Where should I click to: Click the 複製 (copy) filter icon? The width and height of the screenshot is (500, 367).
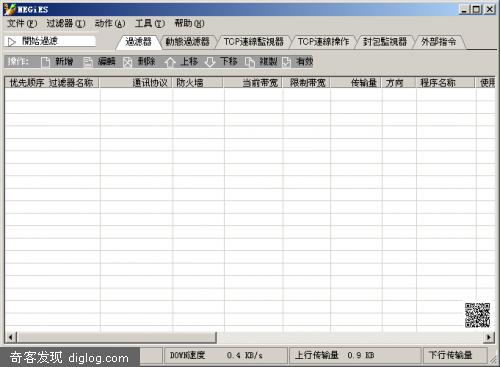249,62
